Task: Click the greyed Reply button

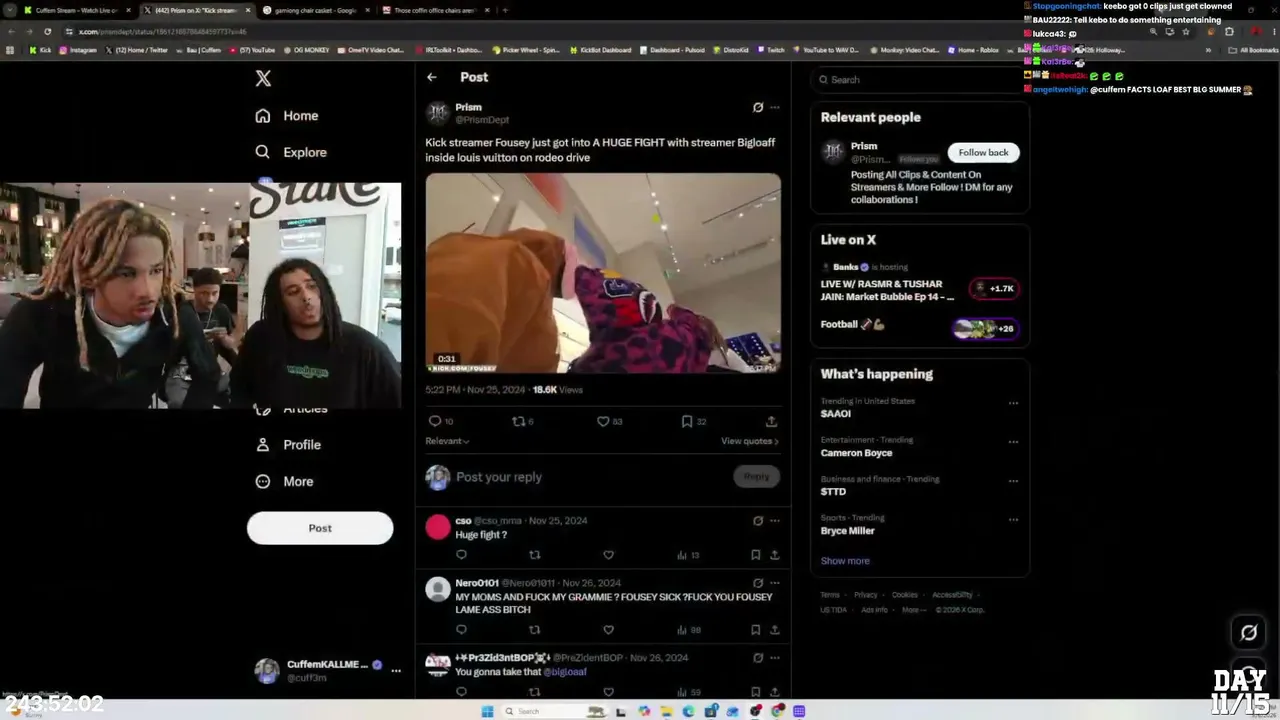Action: (756, 477)
